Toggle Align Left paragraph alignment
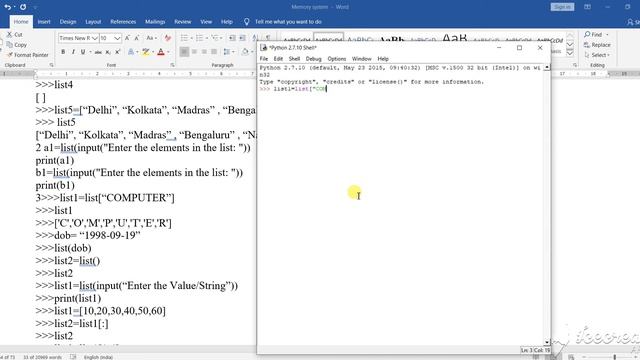The image size is (640, 360). 184,52
